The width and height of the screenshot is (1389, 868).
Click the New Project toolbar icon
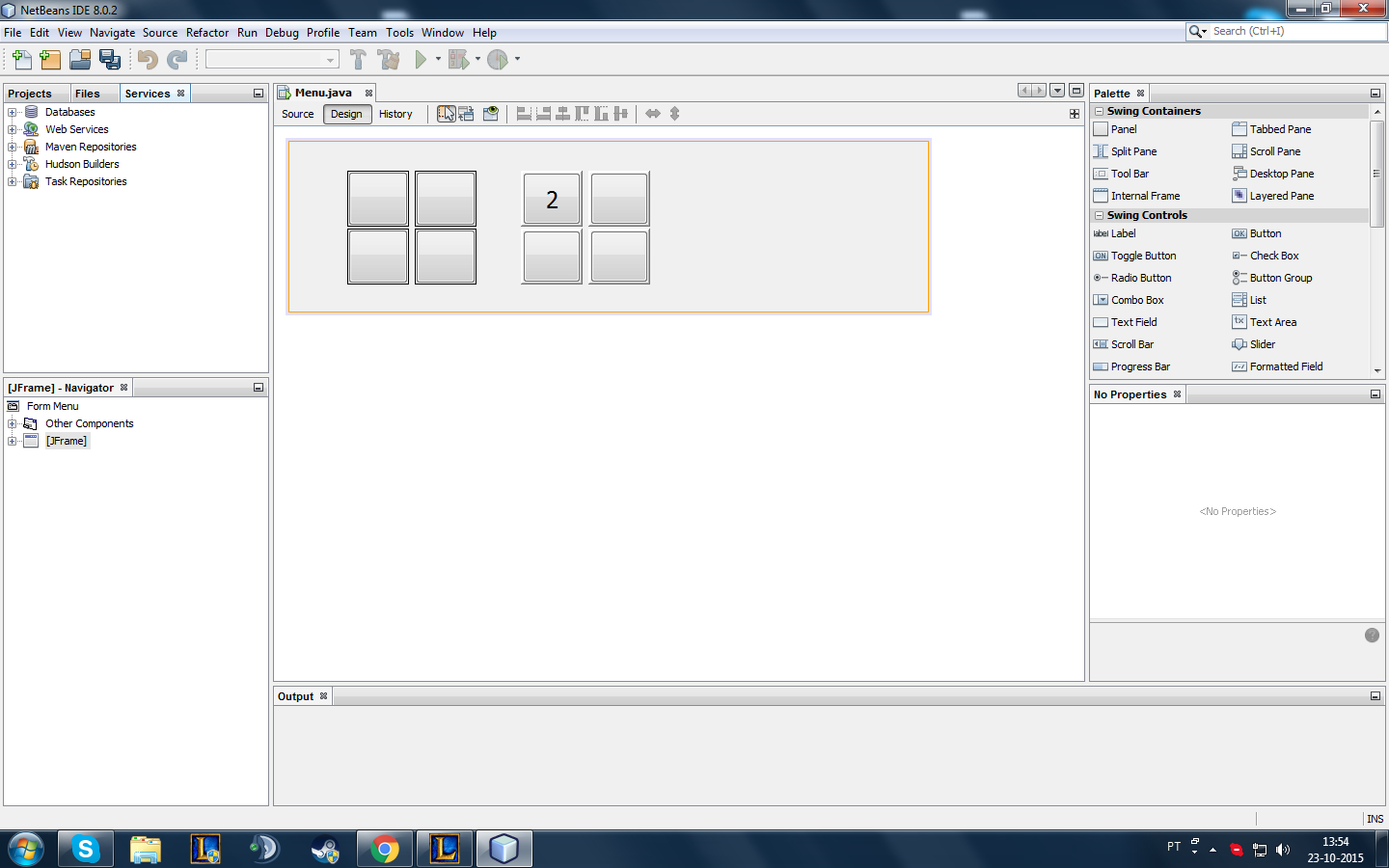50,60
